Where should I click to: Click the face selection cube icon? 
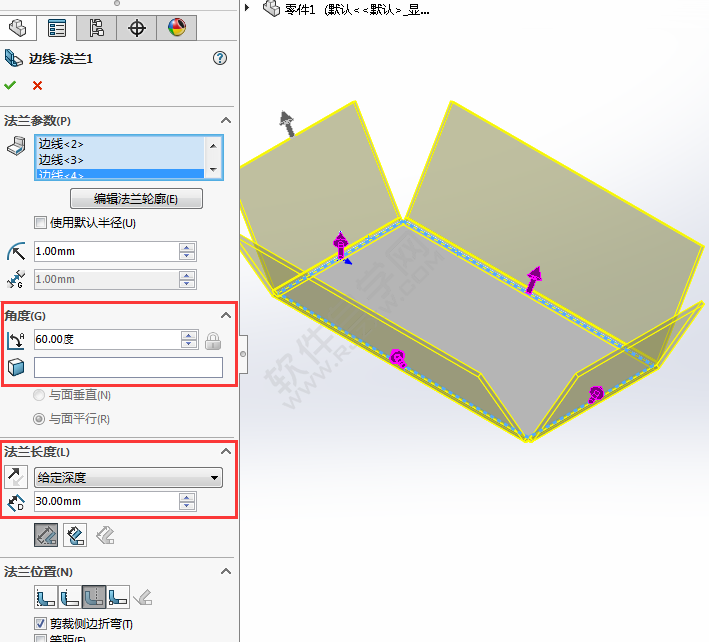16,367
